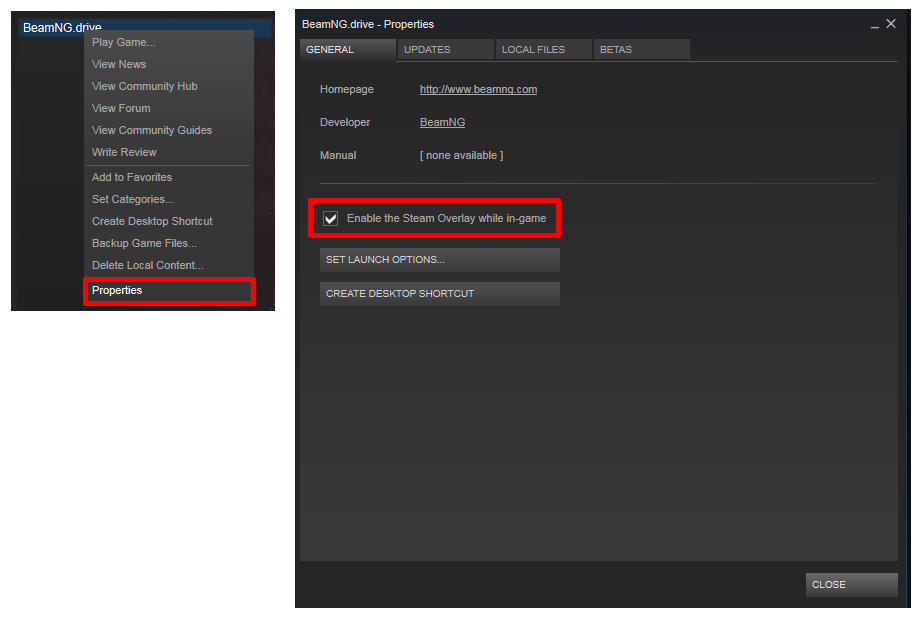
Task: Click the 'none available' manual text
Action: pyautogui.click(x=461, y=155)
